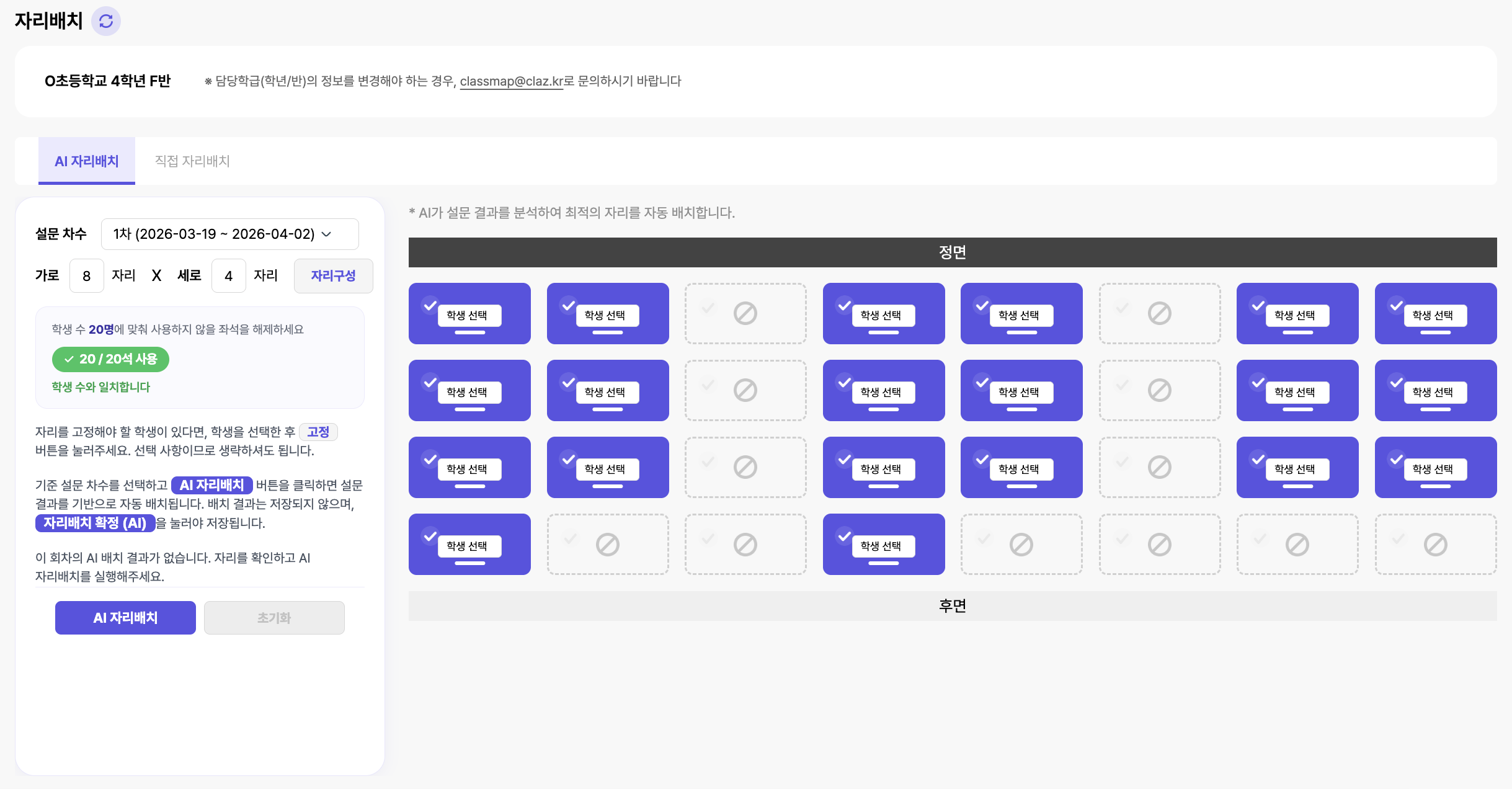Click the 학생 수와 일치합니다 status text
Screen dimensions: 1512x789
coord(100,387)
